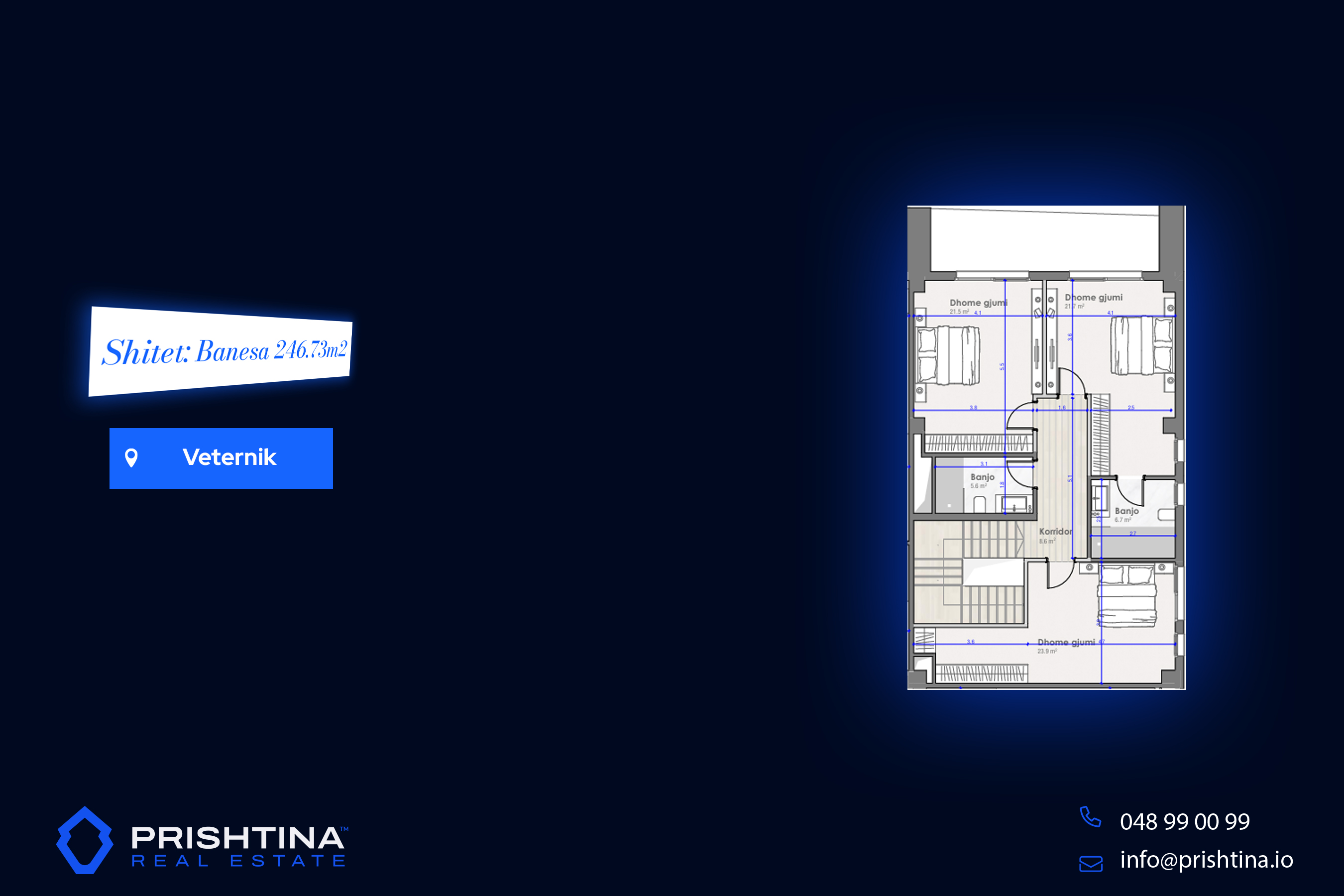Click the Shitet: Banesa 246.73m2 banner

point(221,351)
